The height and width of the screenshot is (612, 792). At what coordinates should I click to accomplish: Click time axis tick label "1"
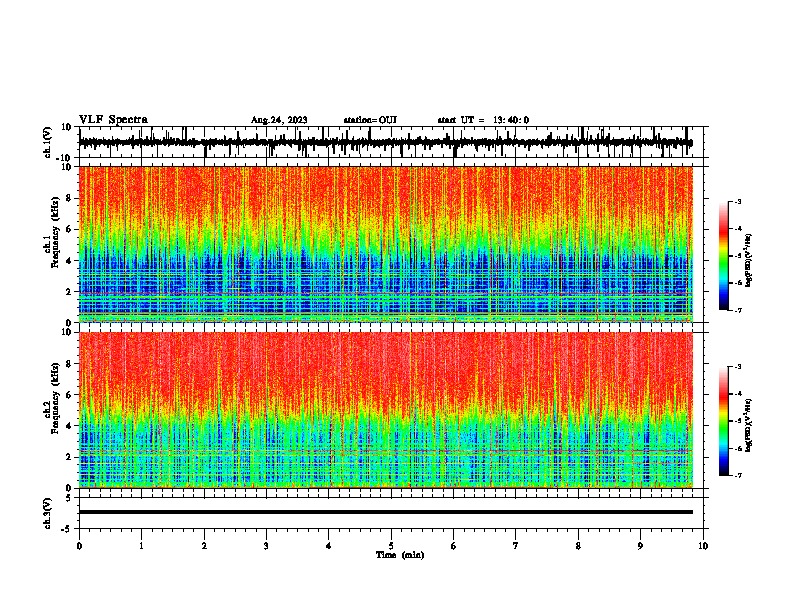click(141, 546)
